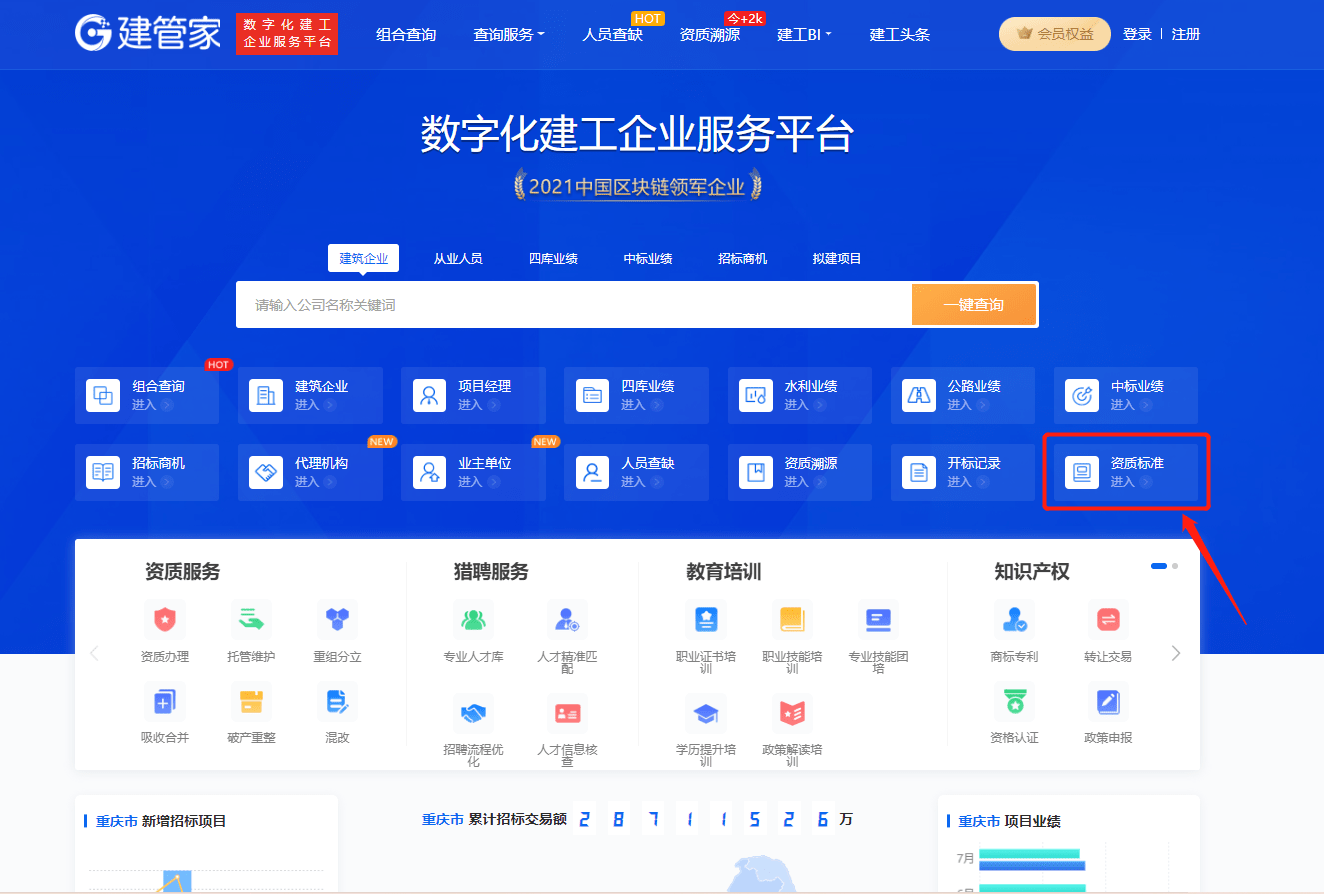
Task: Click the 托管维护 icon
Action: tap(251, 620)
